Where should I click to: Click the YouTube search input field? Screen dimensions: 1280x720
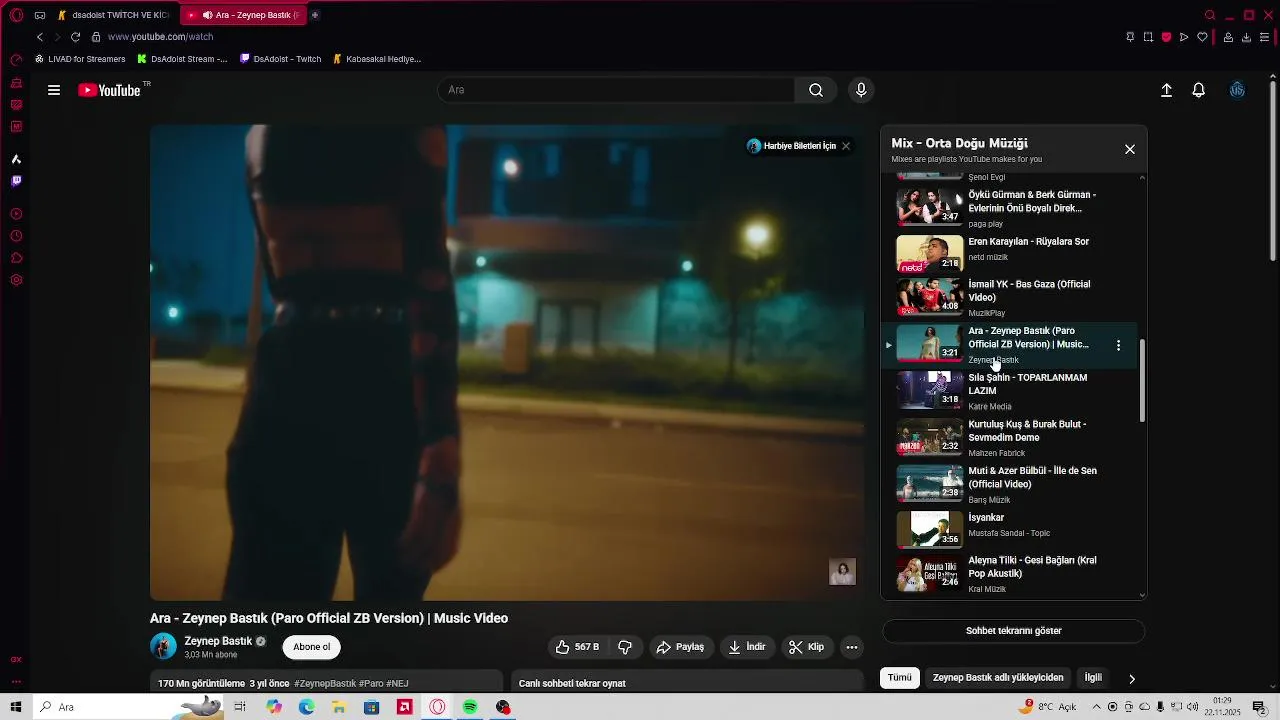point(616,90)
